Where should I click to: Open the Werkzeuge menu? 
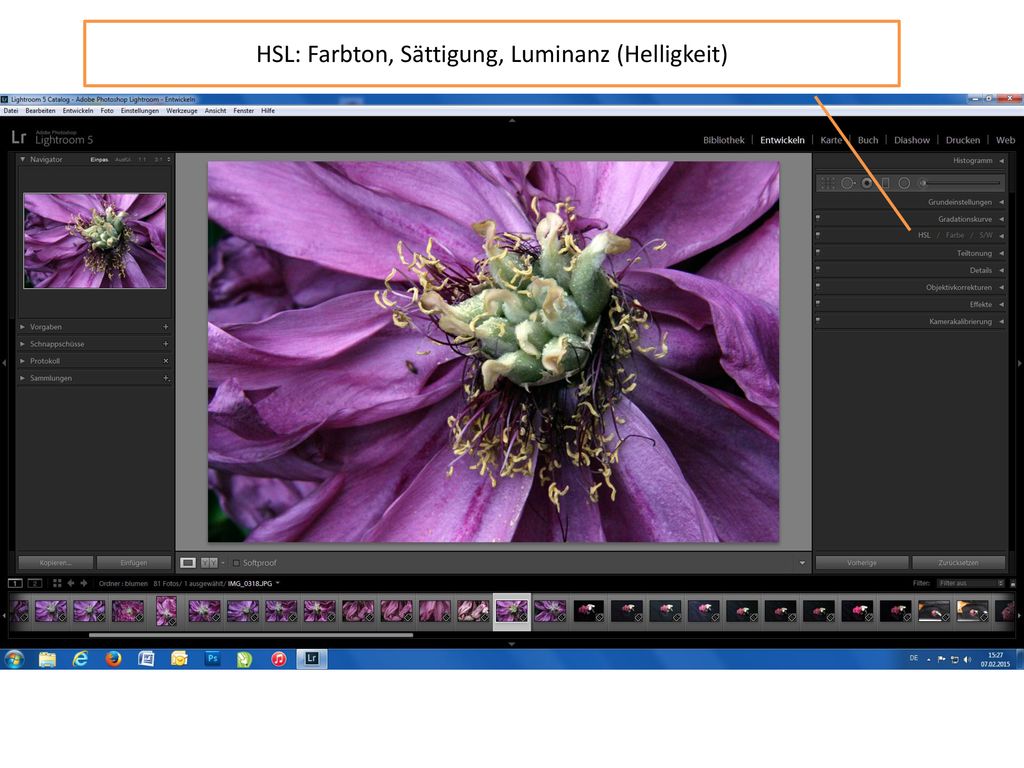[x=182, y=111]
